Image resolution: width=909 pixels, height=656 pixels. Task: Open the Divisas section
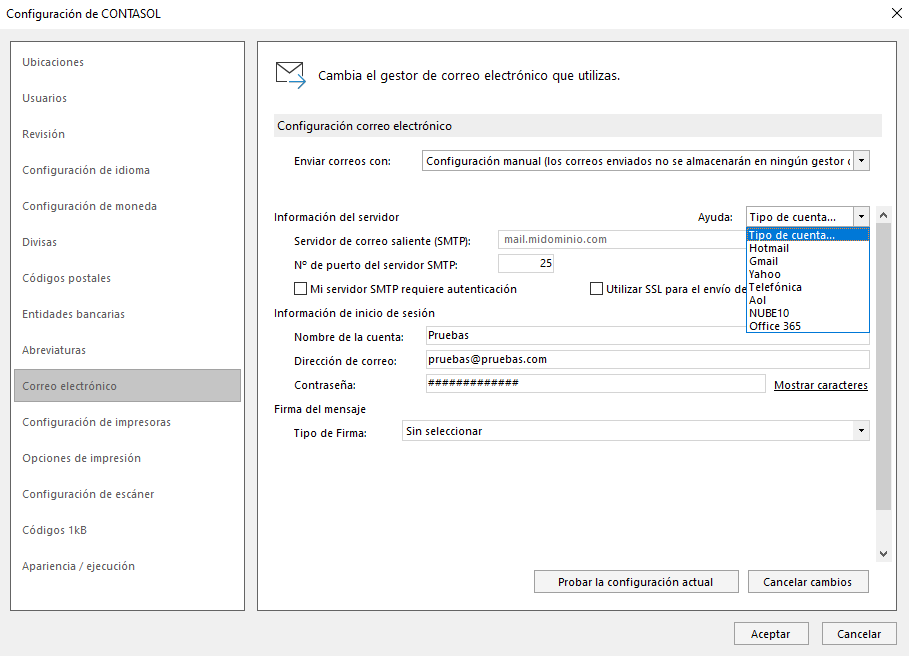tap(39, 242)
